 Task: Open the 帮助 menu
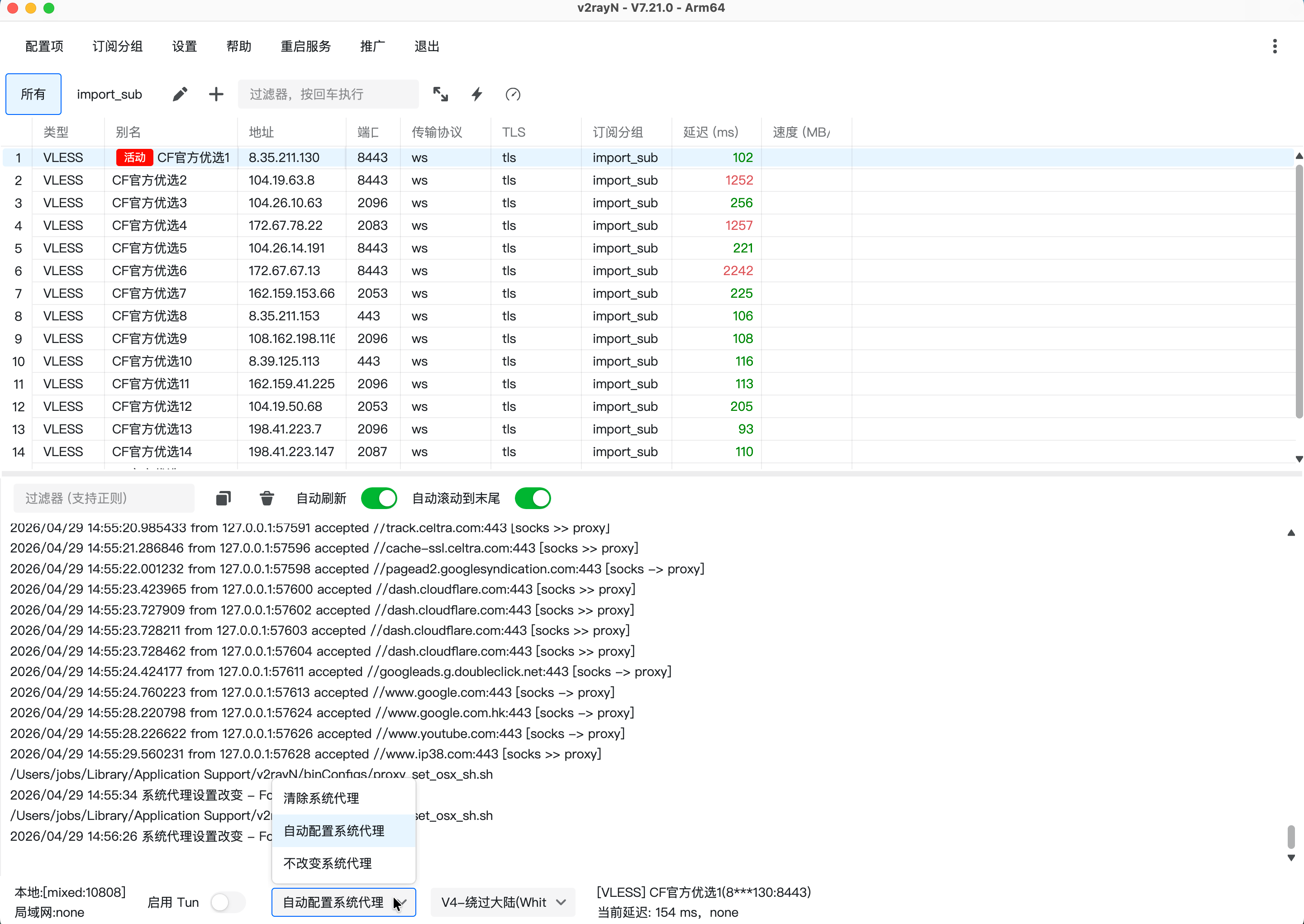tap(239, 46)
